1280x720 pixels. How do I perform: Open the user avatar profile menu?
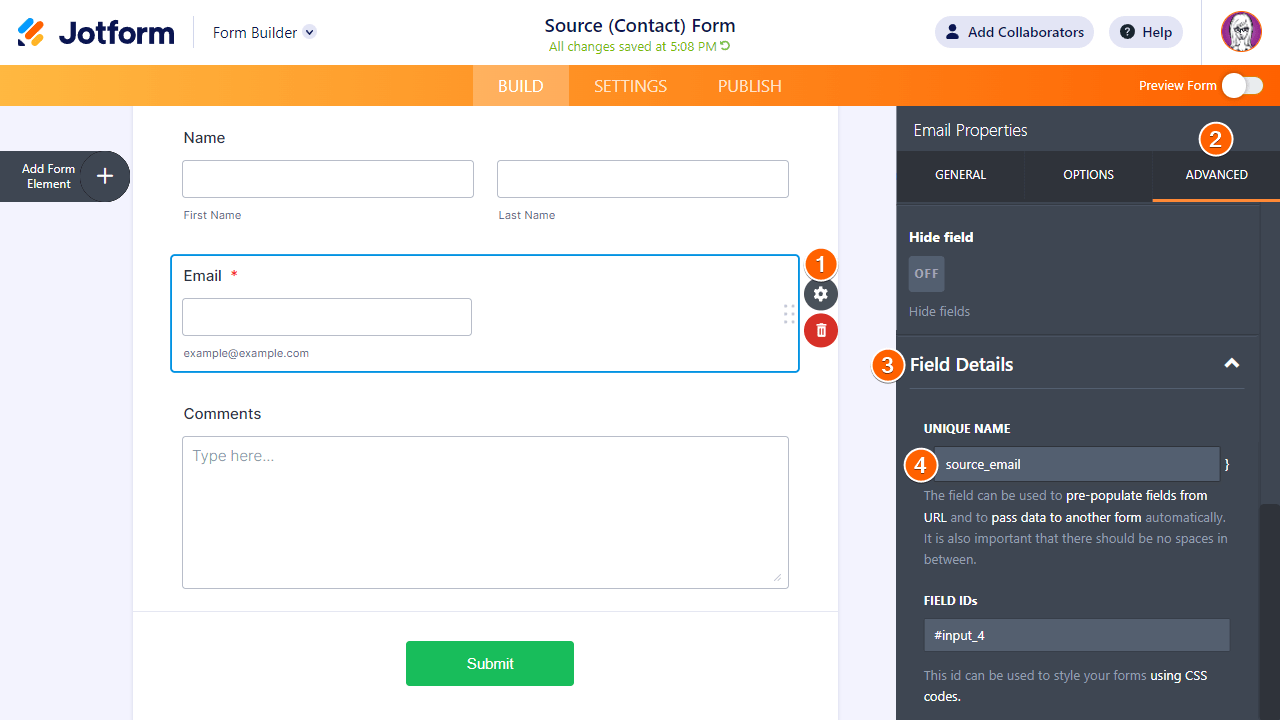tap(1241, 32)
